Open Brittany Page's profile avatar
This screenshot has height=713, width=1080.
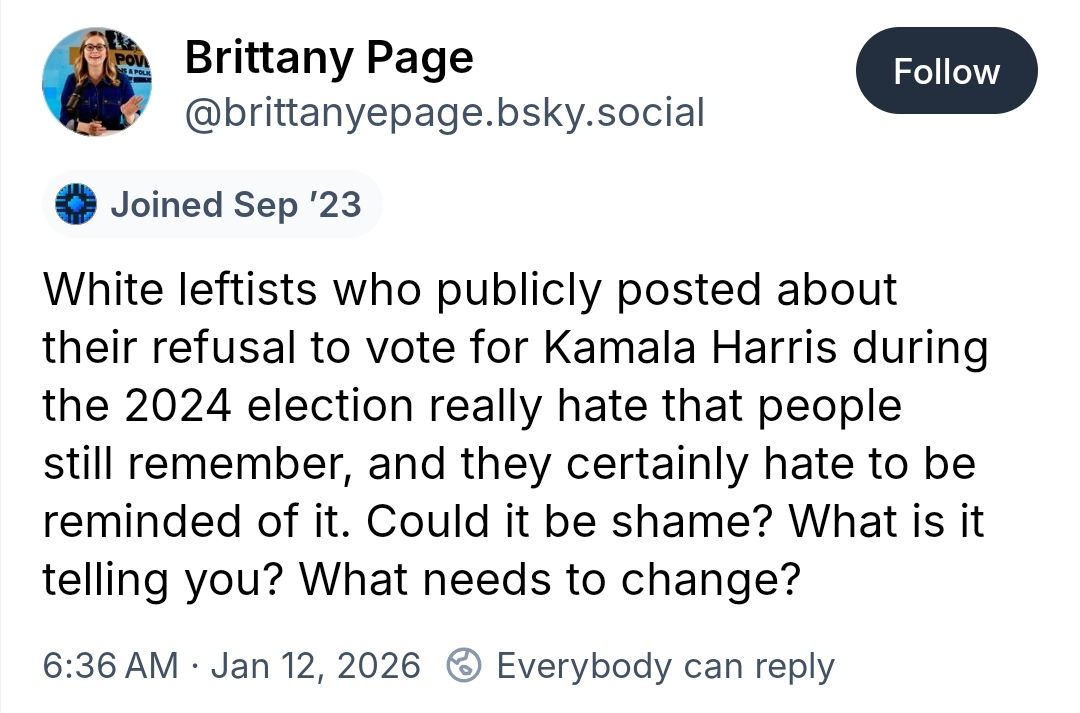coord(95,85)
